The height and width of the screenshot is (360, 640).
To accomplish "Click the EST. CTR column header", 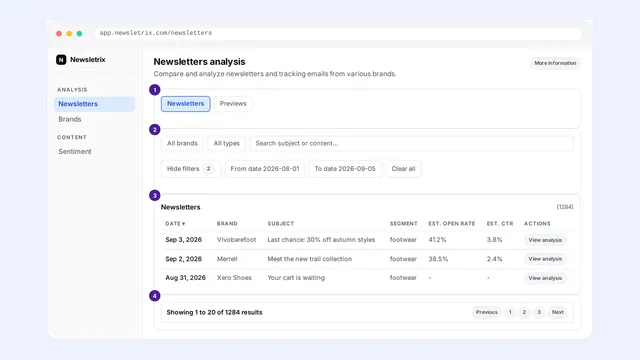I will 500,224.
